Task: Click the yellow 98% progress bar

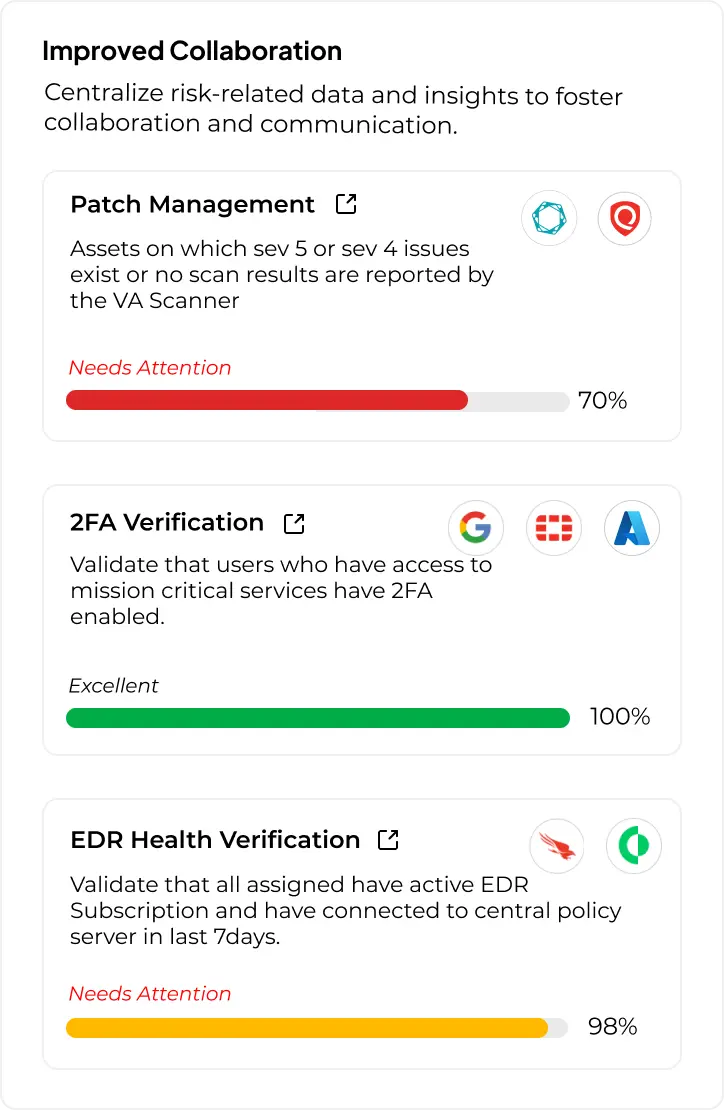Action: coord(307,1027)
